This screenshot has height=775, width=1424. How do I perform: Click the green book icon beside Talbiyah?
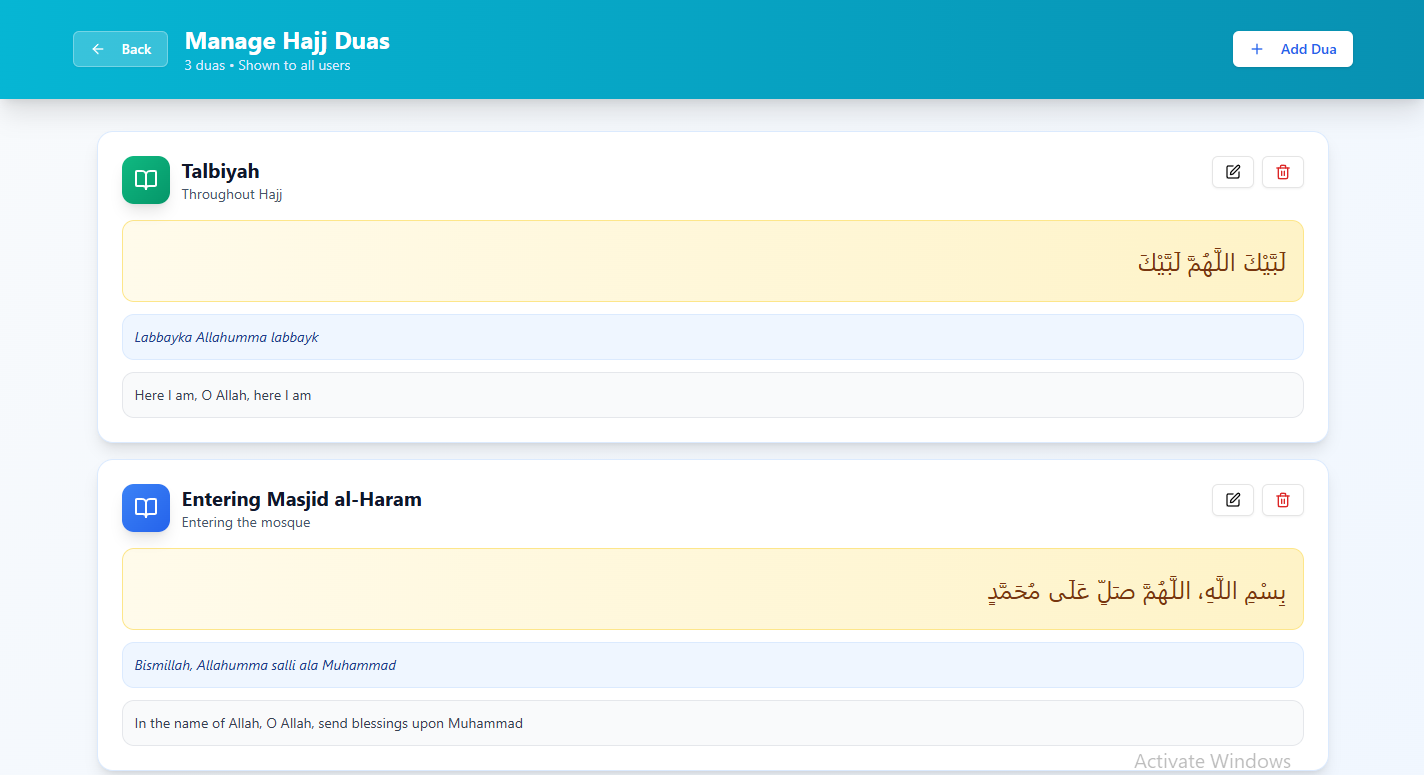point(146,180)
